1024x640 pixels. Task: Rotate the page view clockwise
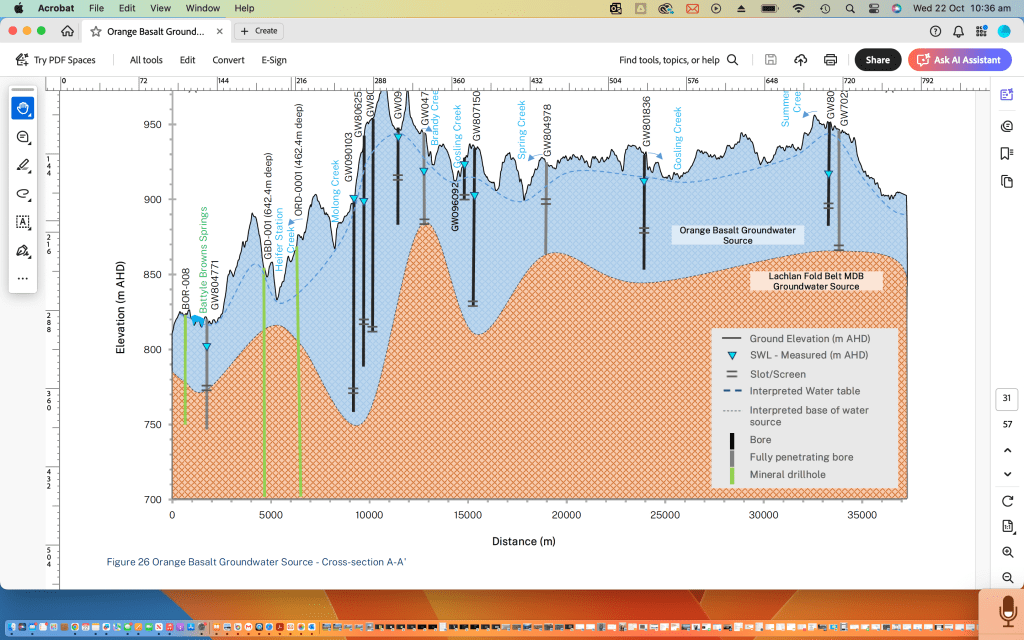coord(1006,500)
